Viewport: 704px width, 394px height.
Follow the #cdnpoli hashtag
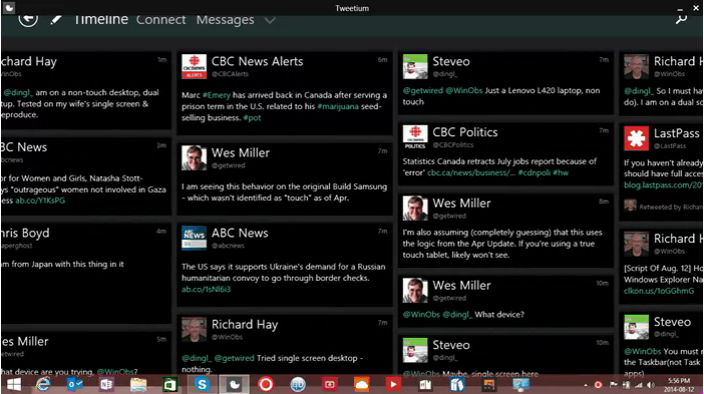pos(534,173)
